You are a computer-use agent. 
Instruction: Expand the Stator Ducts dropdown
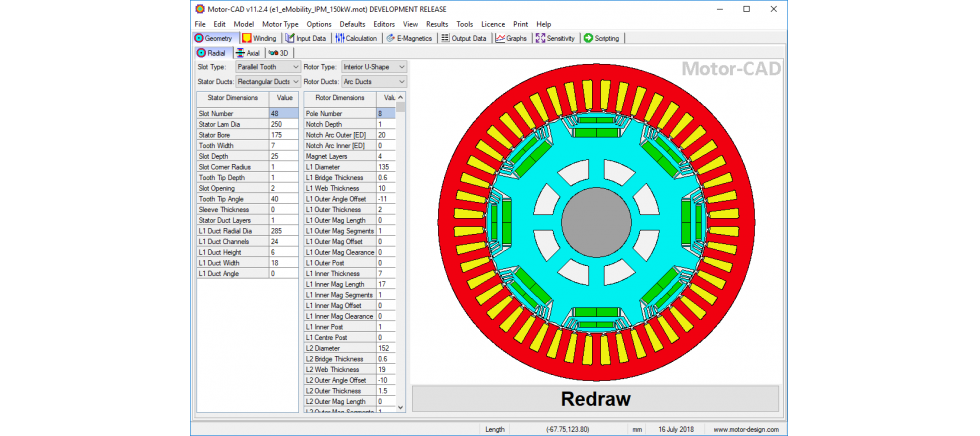click(x=296, y=81)
